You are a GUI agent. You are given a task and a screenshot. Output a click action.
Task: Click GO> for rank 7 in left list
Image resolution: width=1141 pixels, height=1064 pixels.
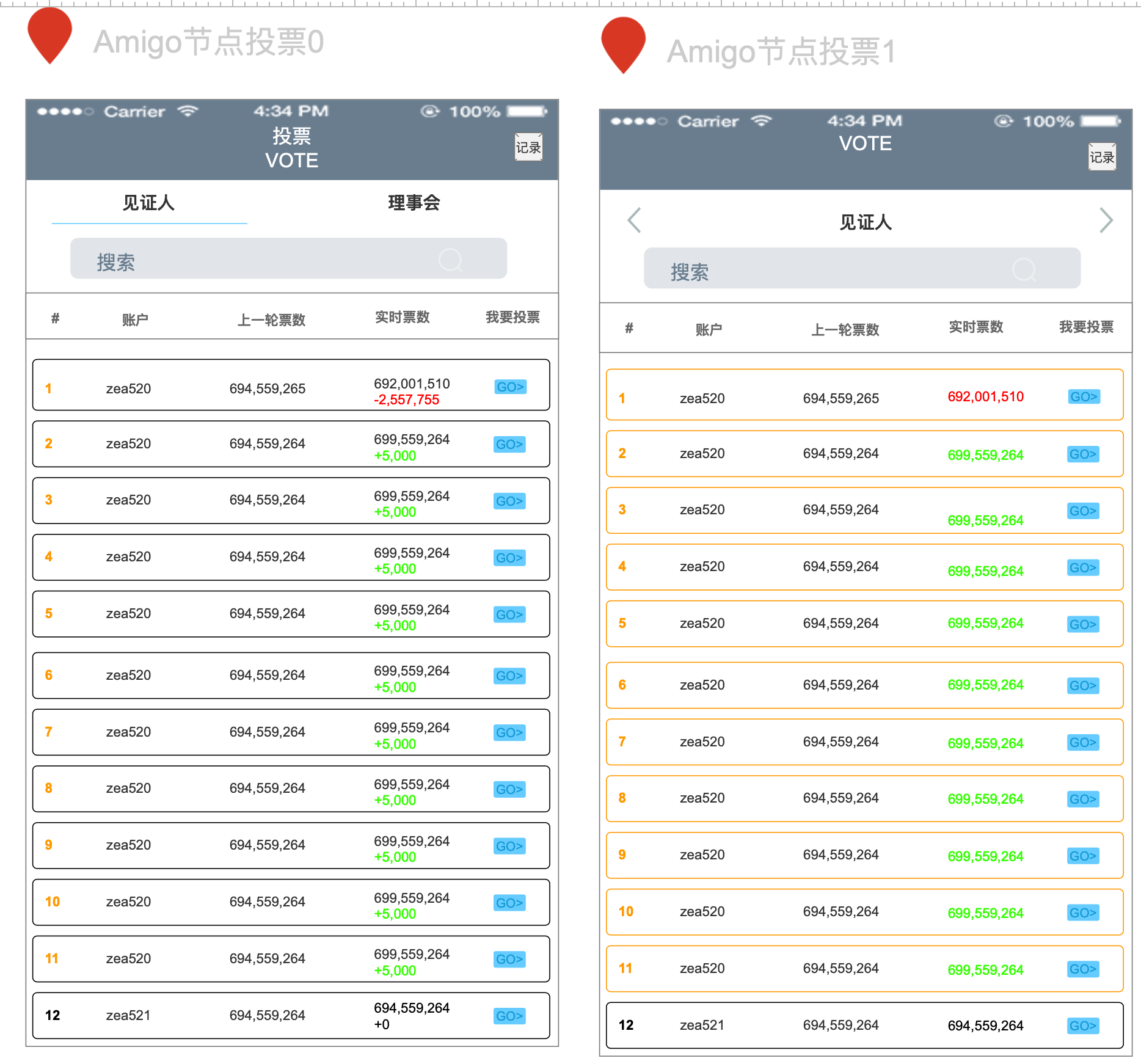click(x=509, y=732)
